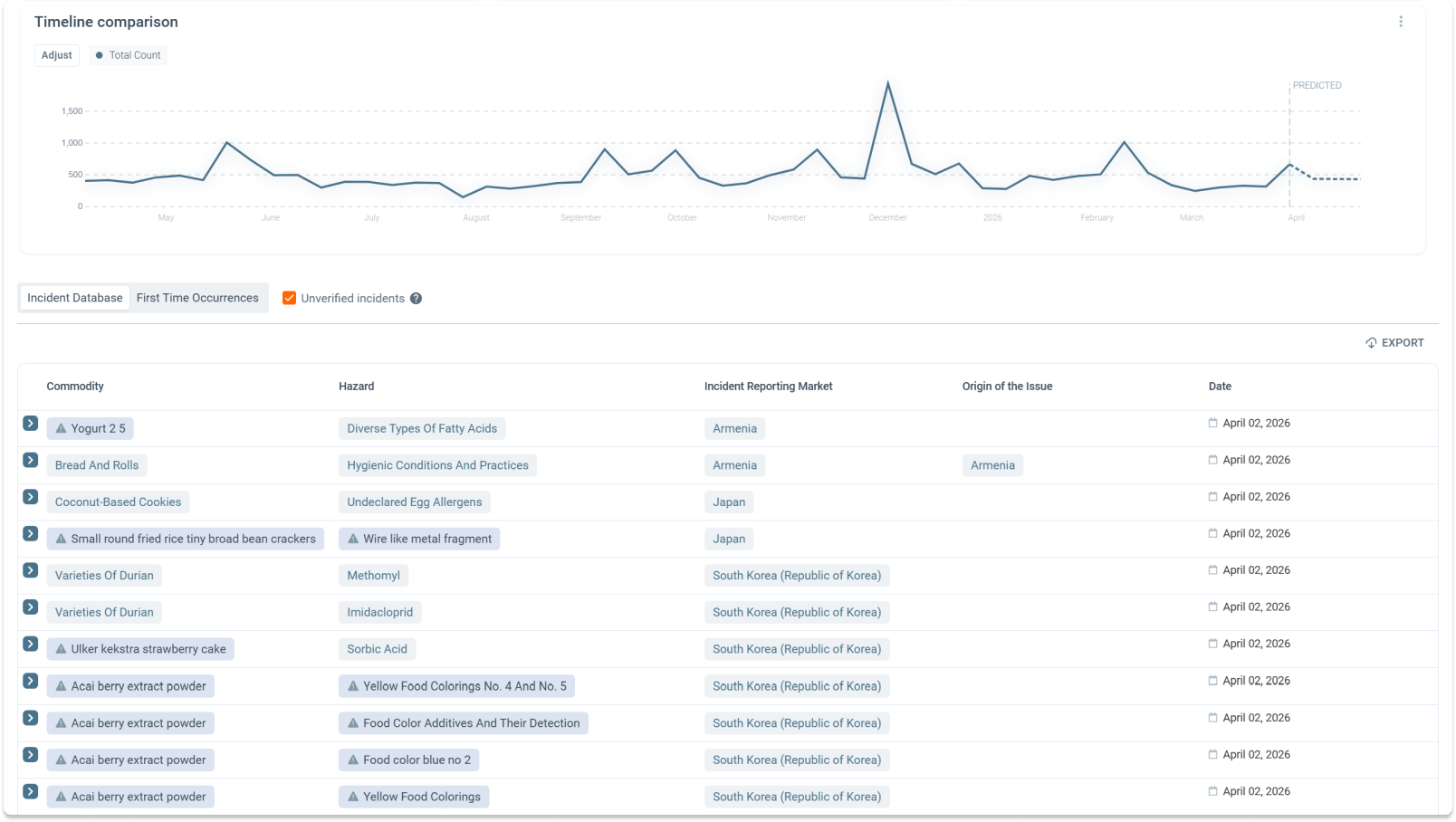1456x822 pixels.
Task: Expand the Methomyl durian incident row
Action: click(x=31, y=570)
